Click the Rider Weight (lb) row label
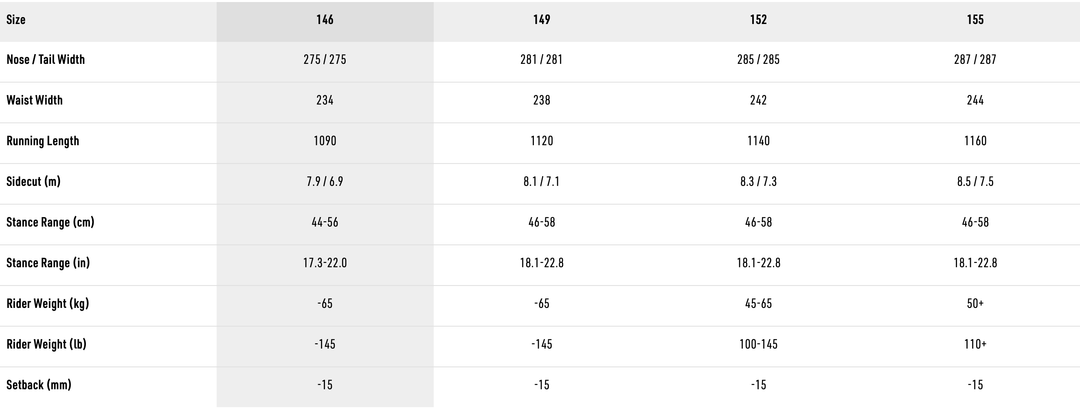Image resolution: width=1080 pixels, height=410 pixels. pyautogui.click(x=46, y=345)
